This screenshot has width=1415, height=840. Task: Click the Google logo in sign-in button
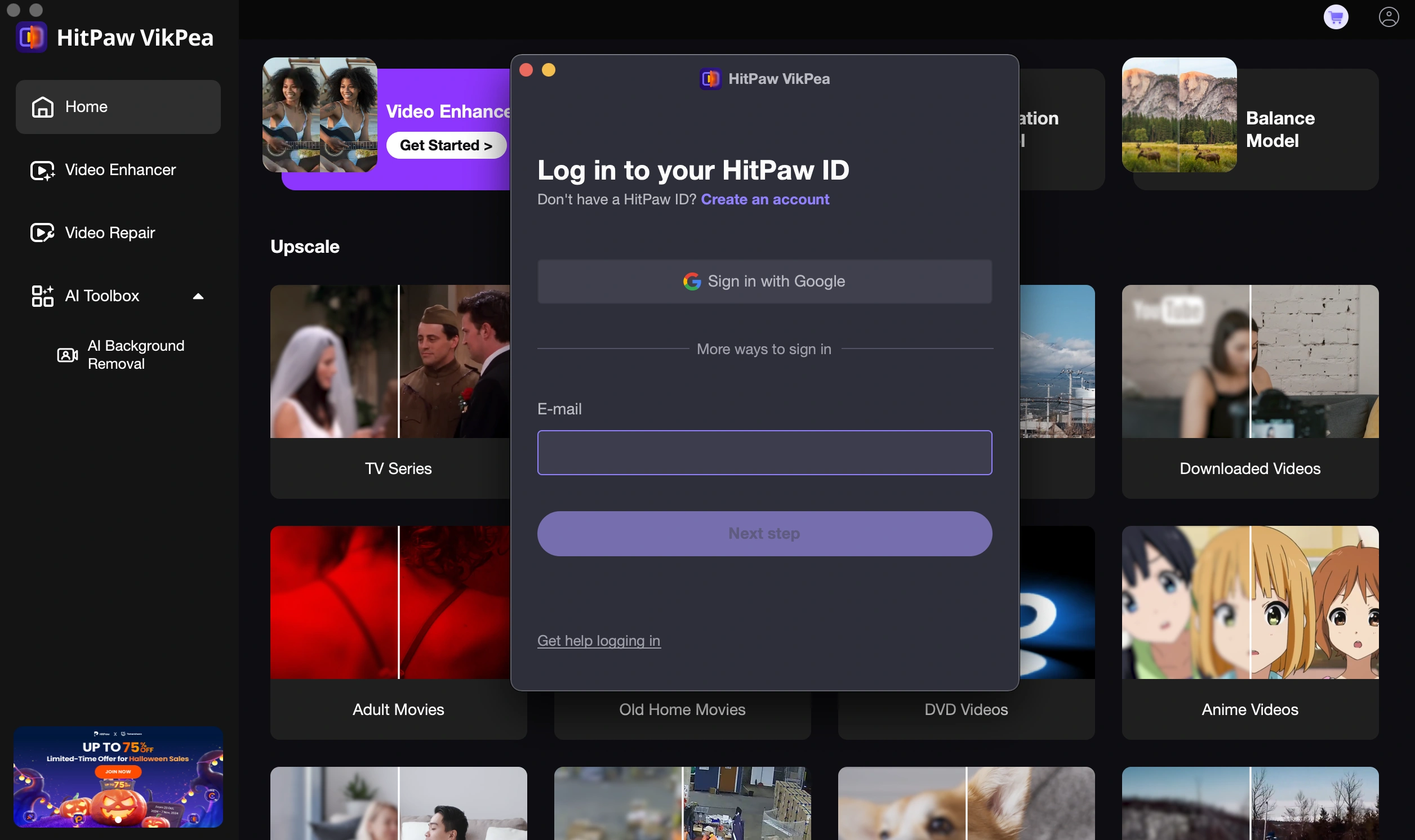[691, 282]
